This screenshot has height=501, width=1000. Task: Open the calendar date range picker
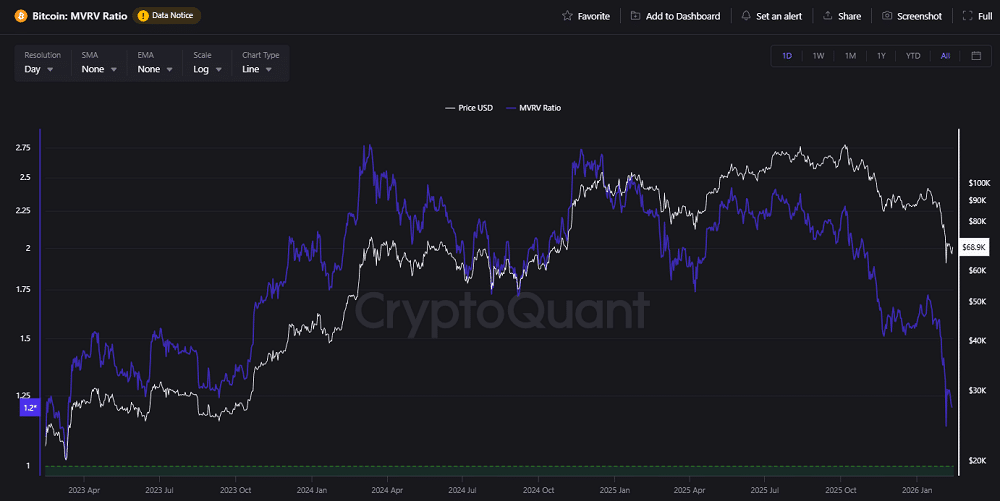(x=976, y=55)
